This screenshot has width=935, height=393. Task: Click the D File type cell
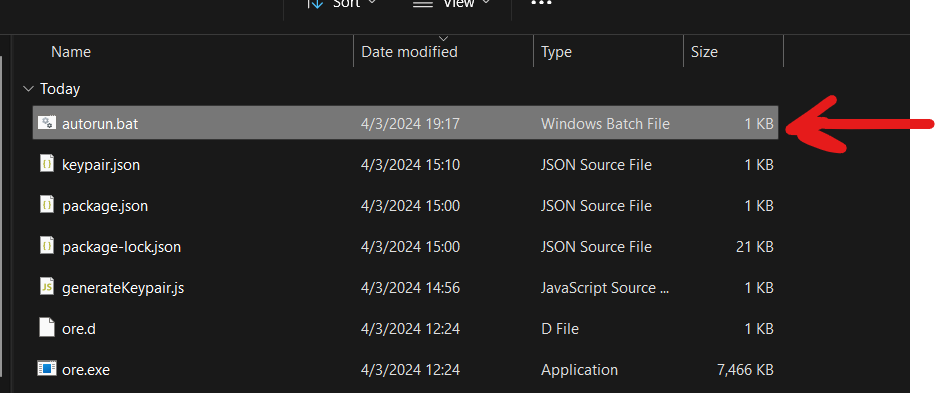(560, 329)
